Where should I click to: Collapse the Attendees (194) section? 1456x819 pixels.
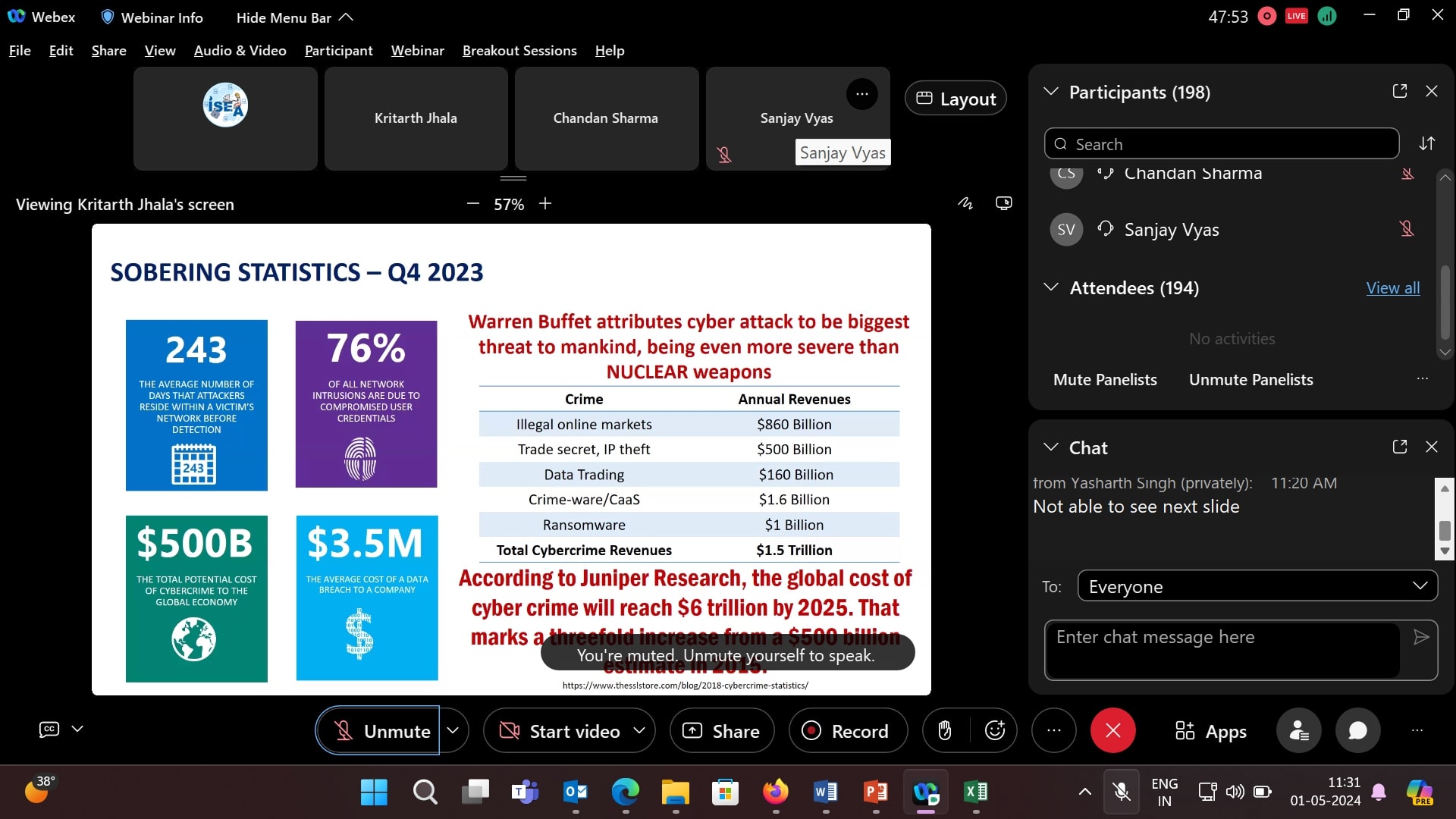(x=1051, y=287)
